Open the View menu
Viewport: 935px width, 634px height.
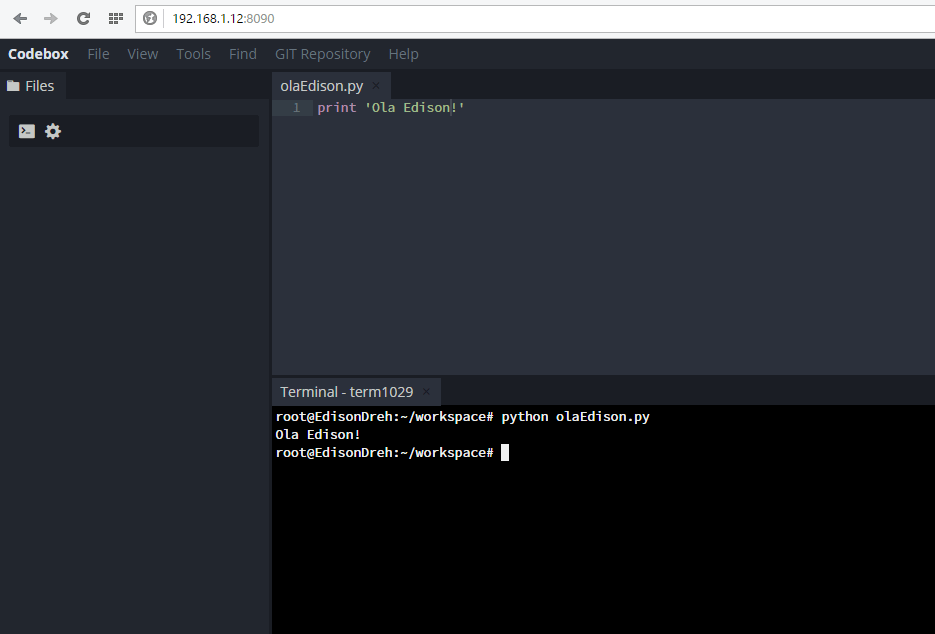coord(142,54)
